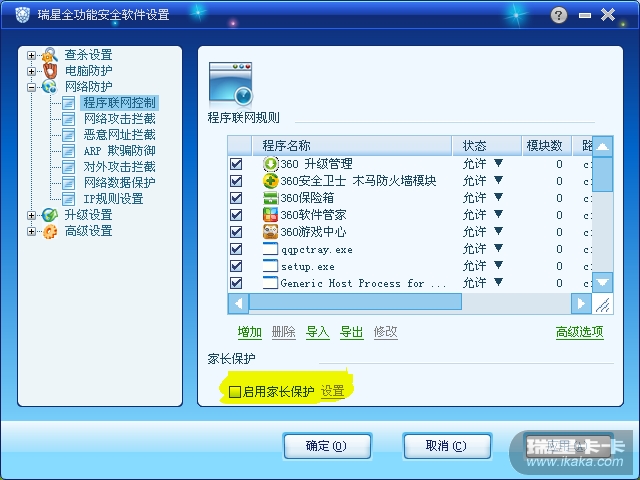
Task: Click the qqpctray.exe file icon
Action: 270,249
